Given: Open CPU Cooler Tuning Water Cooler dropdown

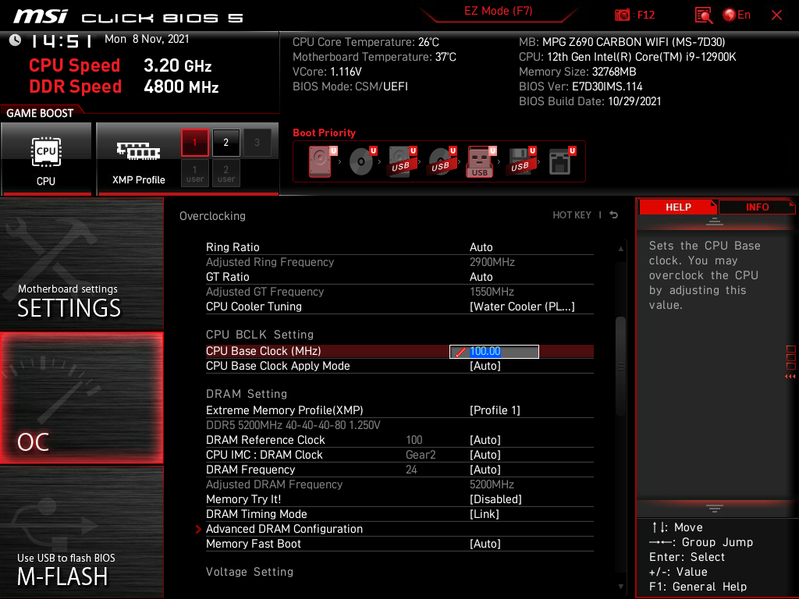Looking at the screenshot, I should click(522, 307).
